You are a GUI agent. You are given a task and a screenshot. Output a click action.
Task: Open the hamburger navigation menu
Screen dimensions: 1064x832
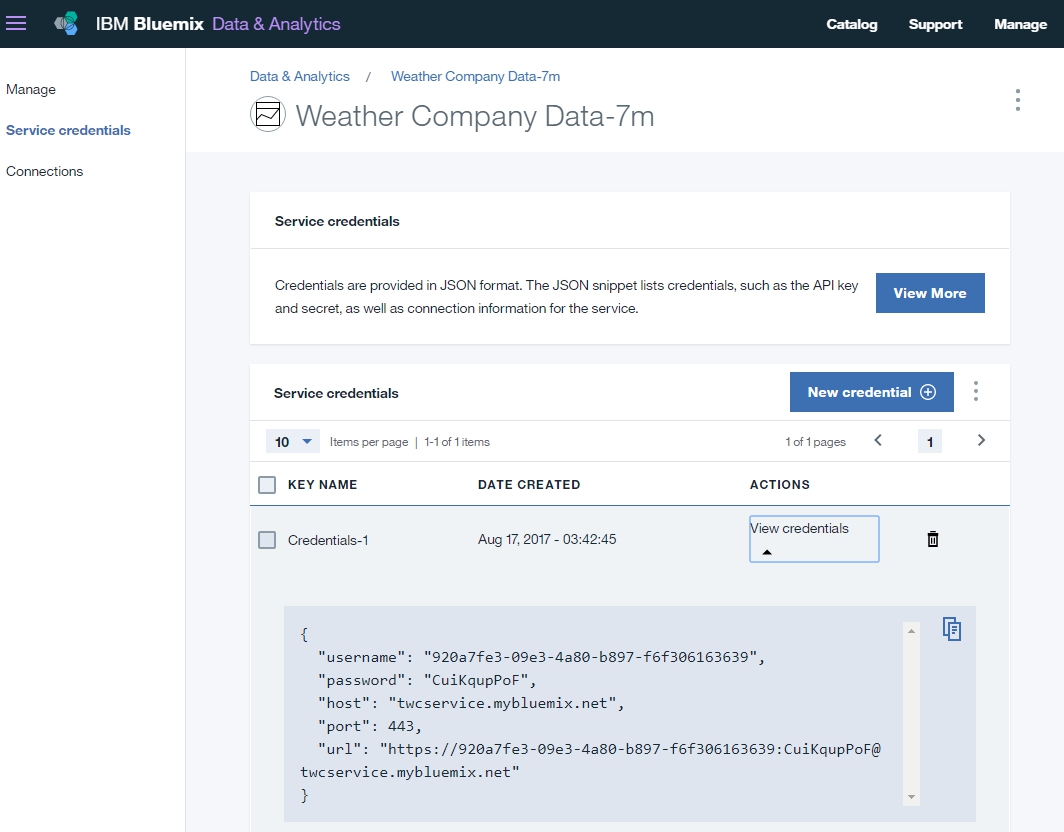16,24
